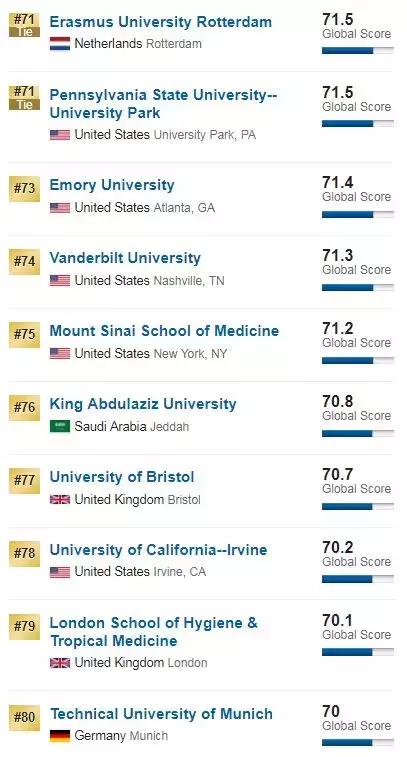Screen dimensions: 407x757
Task: Open London School of Hygiene & Tropical Medicine
Action: (x=154, y=631)
